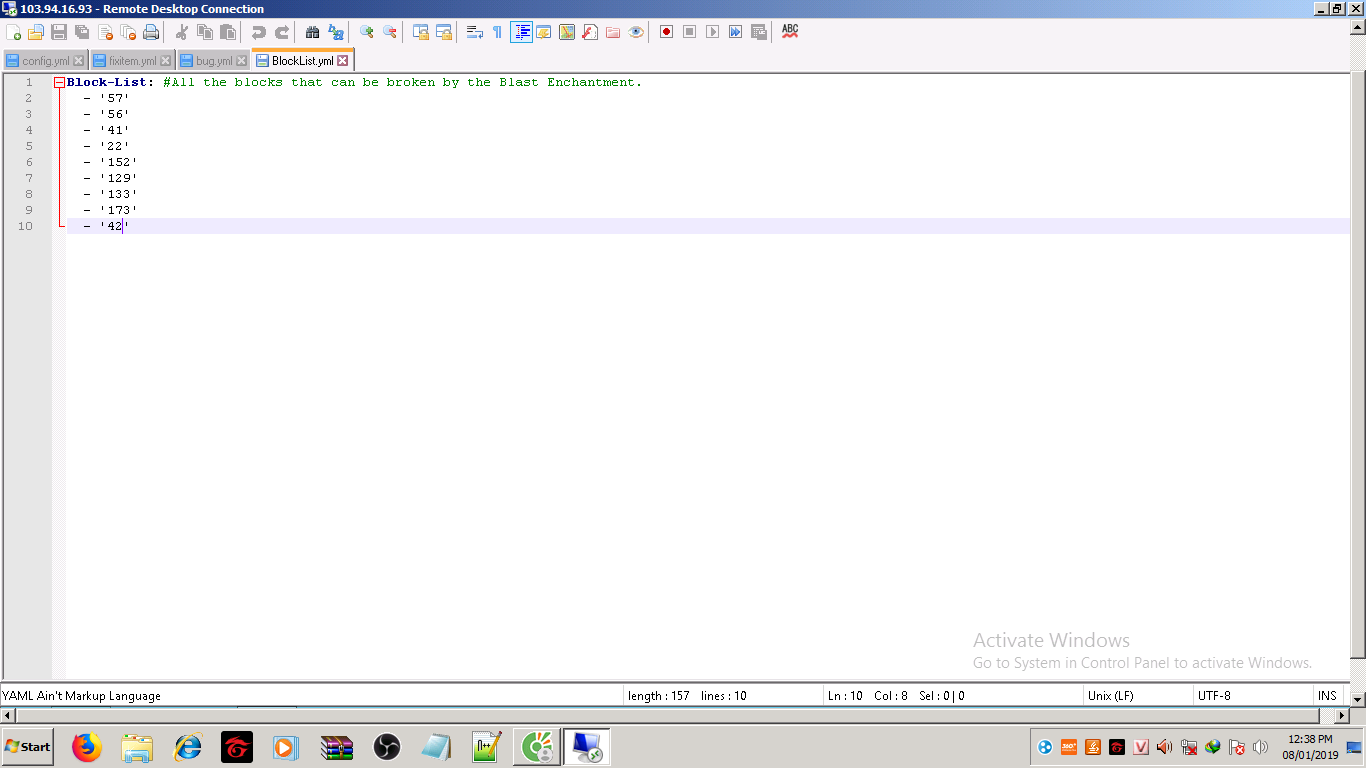The width and height of the screenshot is (1366, 768).
Task: Click the horizontal scrollbar left arrow
Action: [x=8, y=716]
